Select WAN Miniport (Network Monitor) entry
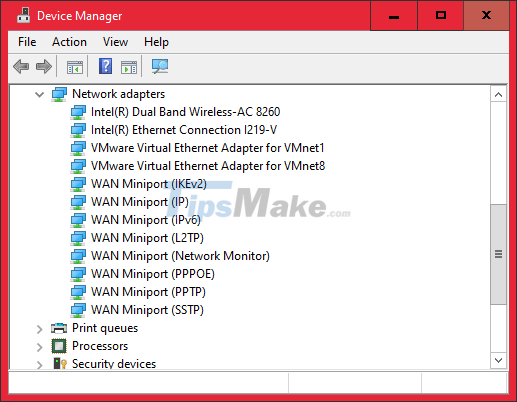517x402 pixels. coord(180,256)
